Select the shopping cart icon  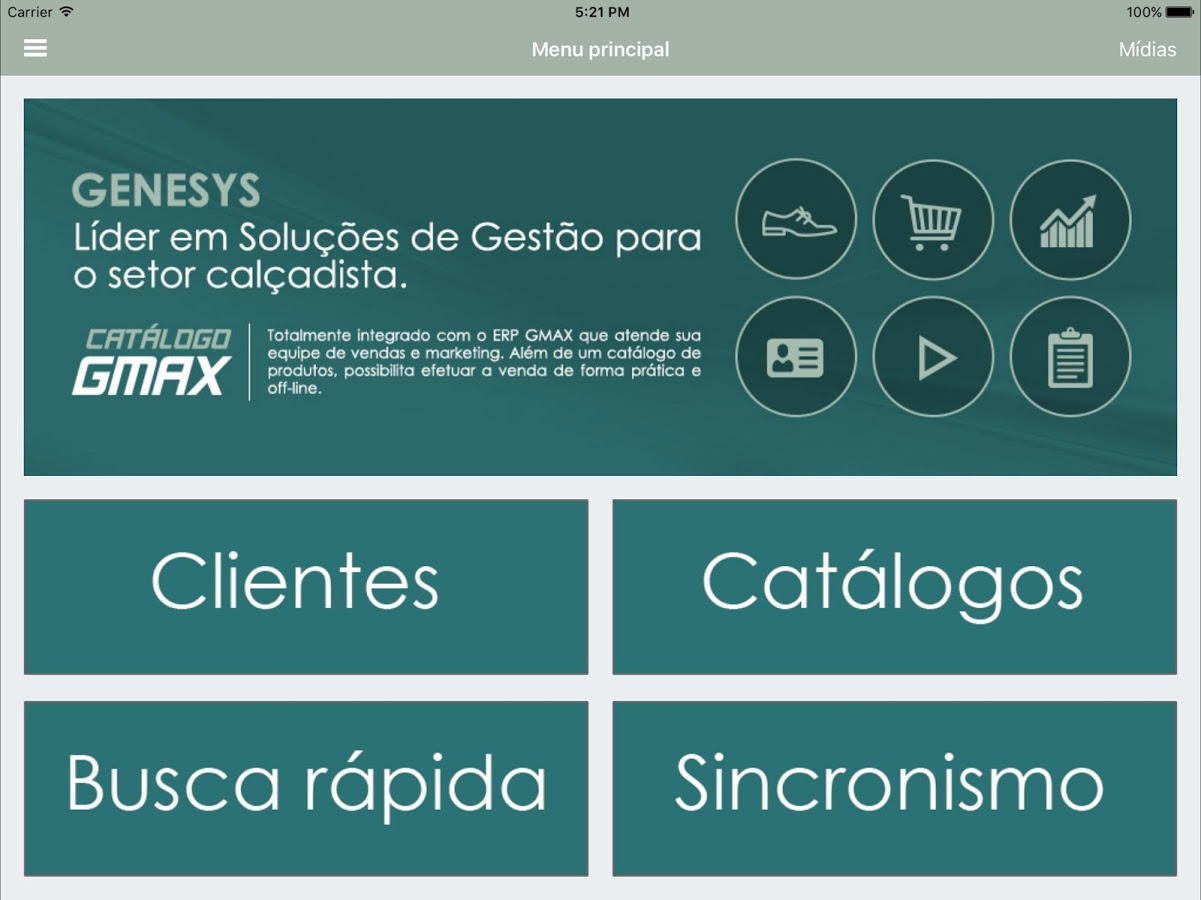point(932,219)
